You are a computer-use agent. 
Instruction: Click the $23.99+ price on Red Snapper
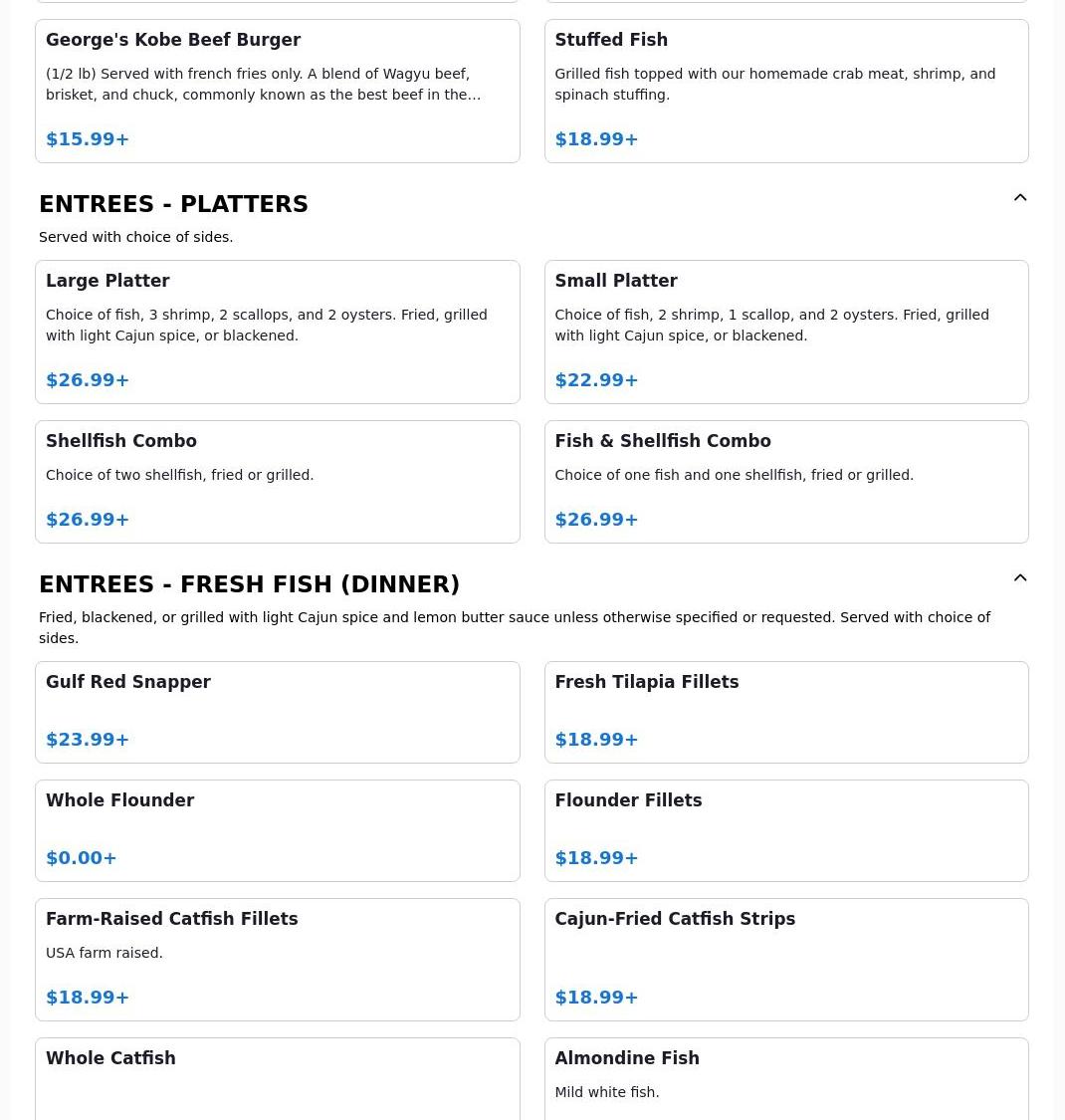[x=88, y=740]
